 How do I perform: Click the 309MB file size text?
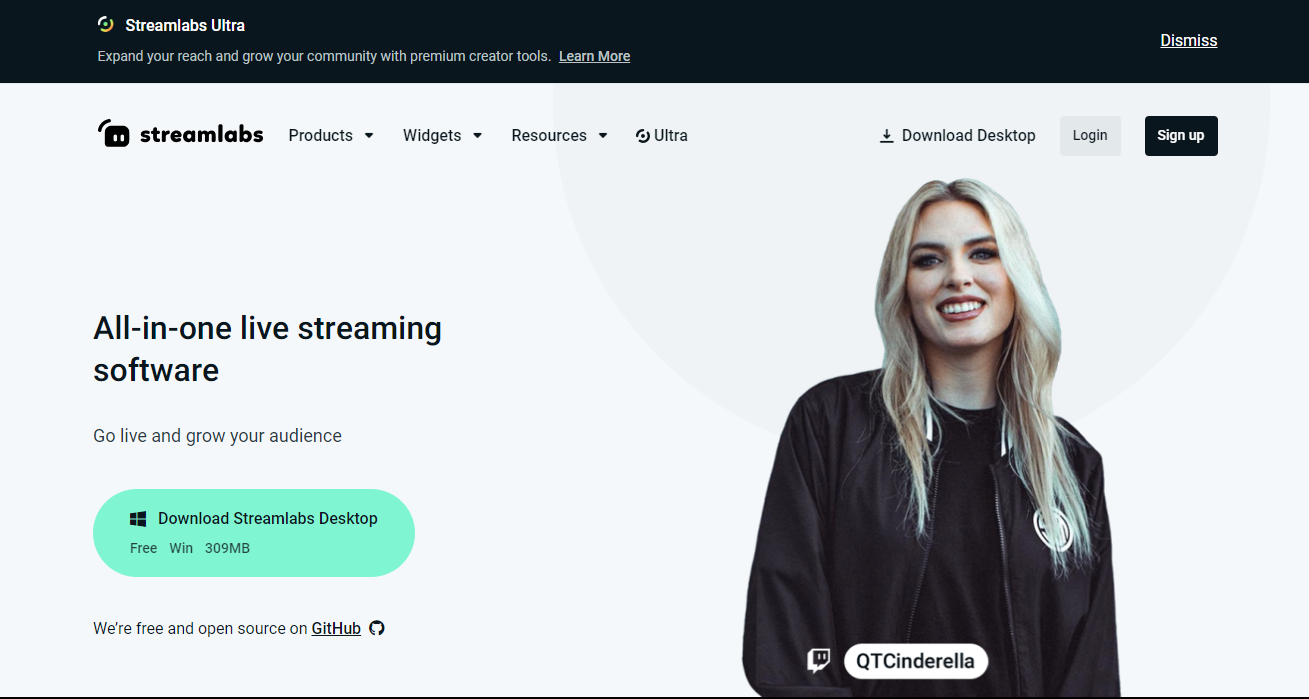click(x=227, y=548)
